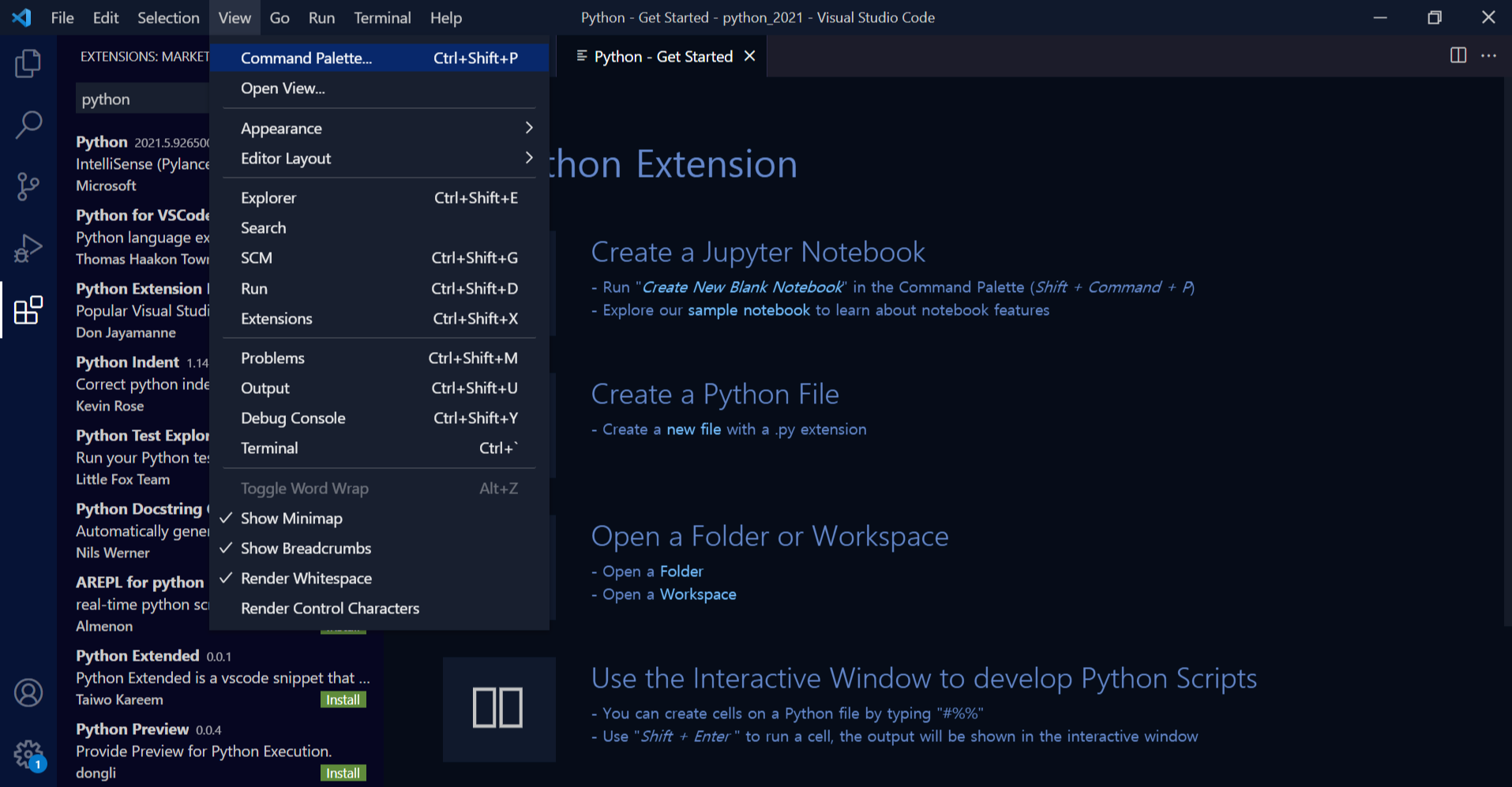Open the Run menu in menu bar

tap(321, 17)
